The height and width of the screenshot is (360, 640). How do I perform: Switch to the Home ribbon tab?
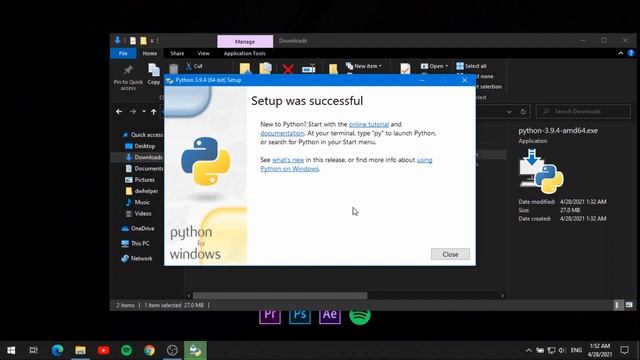149,53
